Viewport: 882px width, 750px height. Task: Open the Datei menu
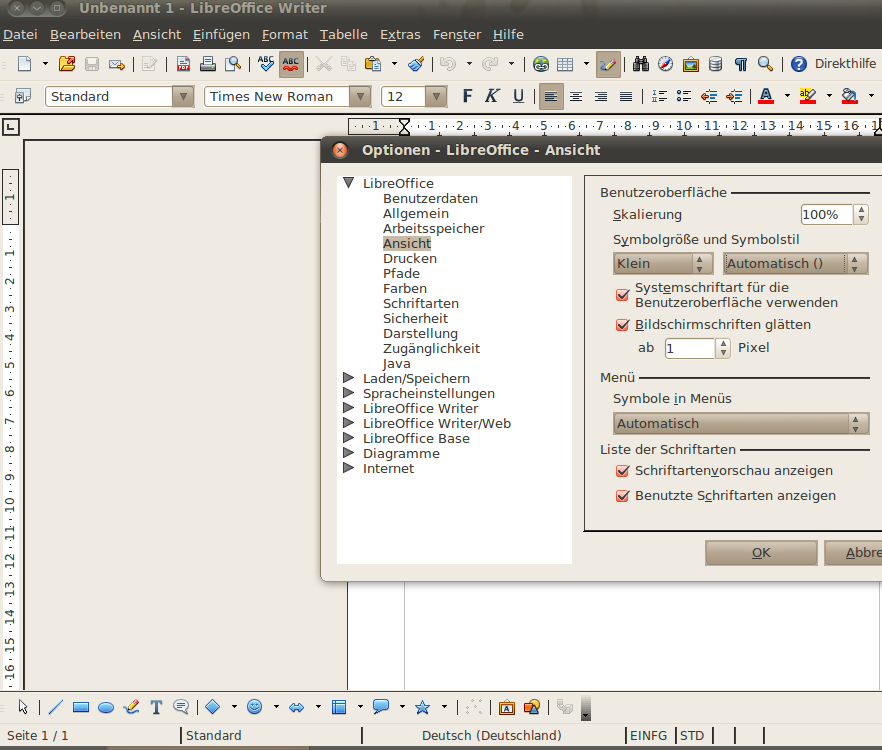click(20, 34)
